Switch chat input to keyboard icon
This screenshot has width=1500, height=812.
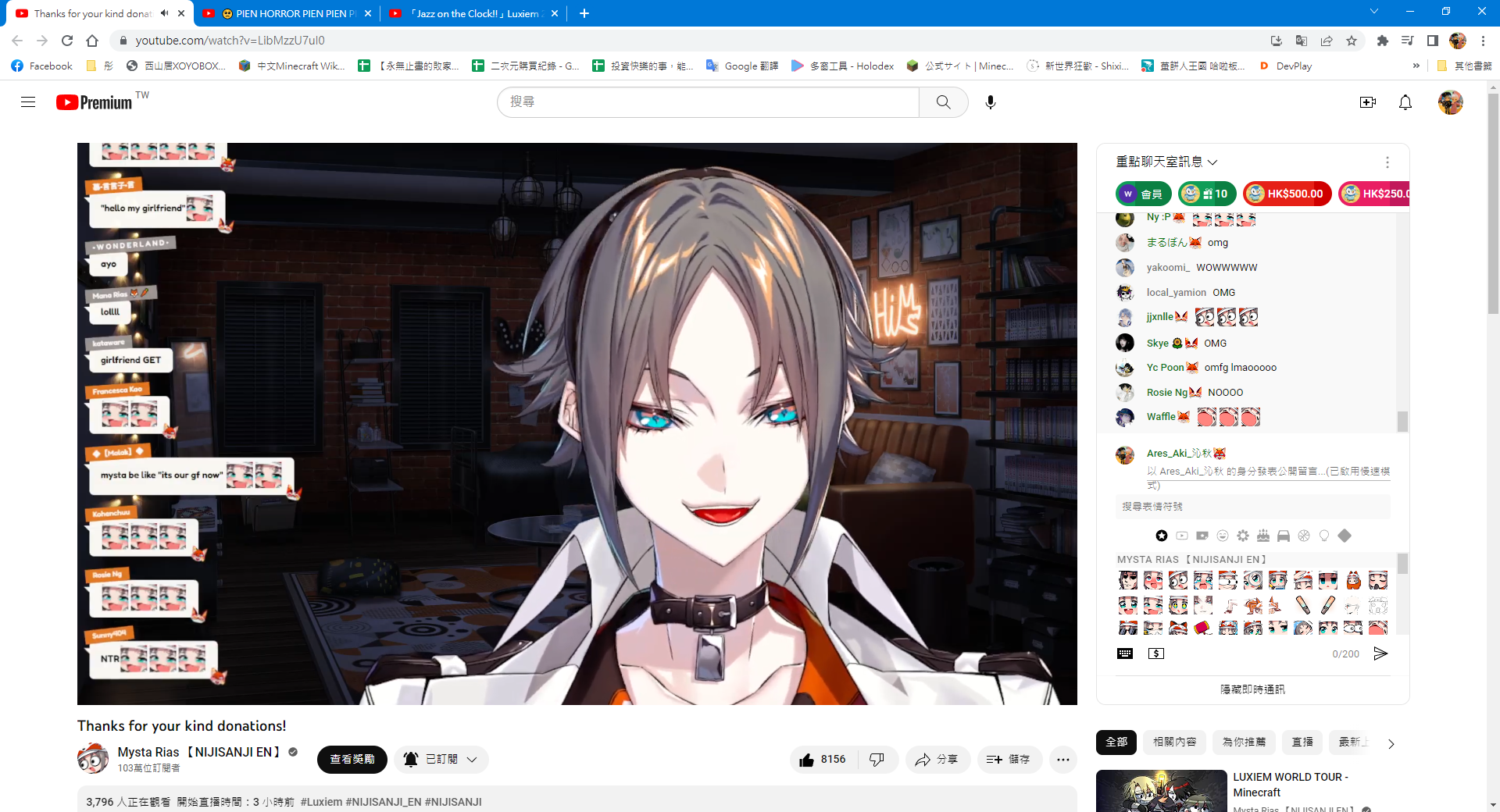point(1125,654)
